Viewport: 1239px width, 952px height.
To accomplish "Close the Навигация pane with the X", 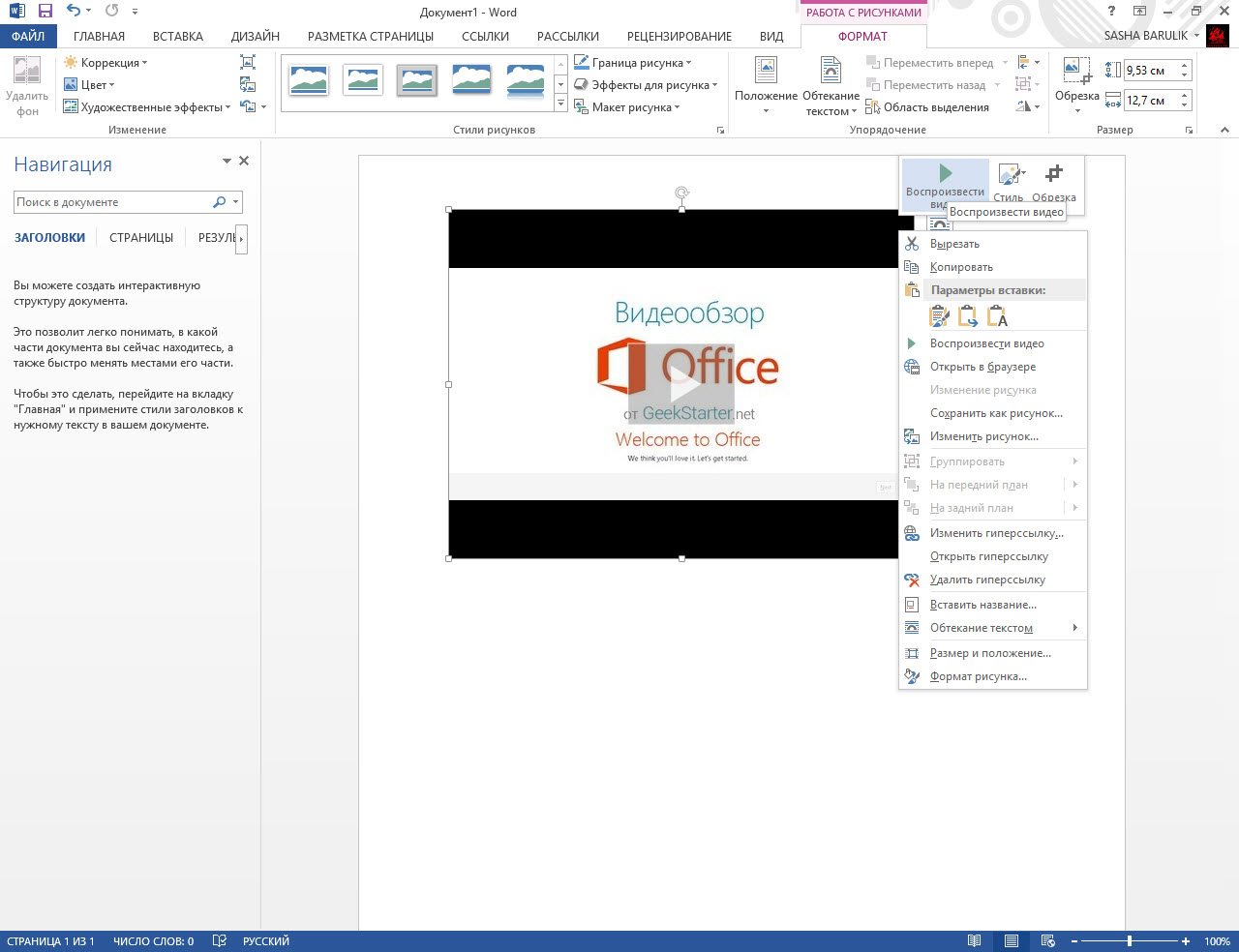I will point(244,161).
